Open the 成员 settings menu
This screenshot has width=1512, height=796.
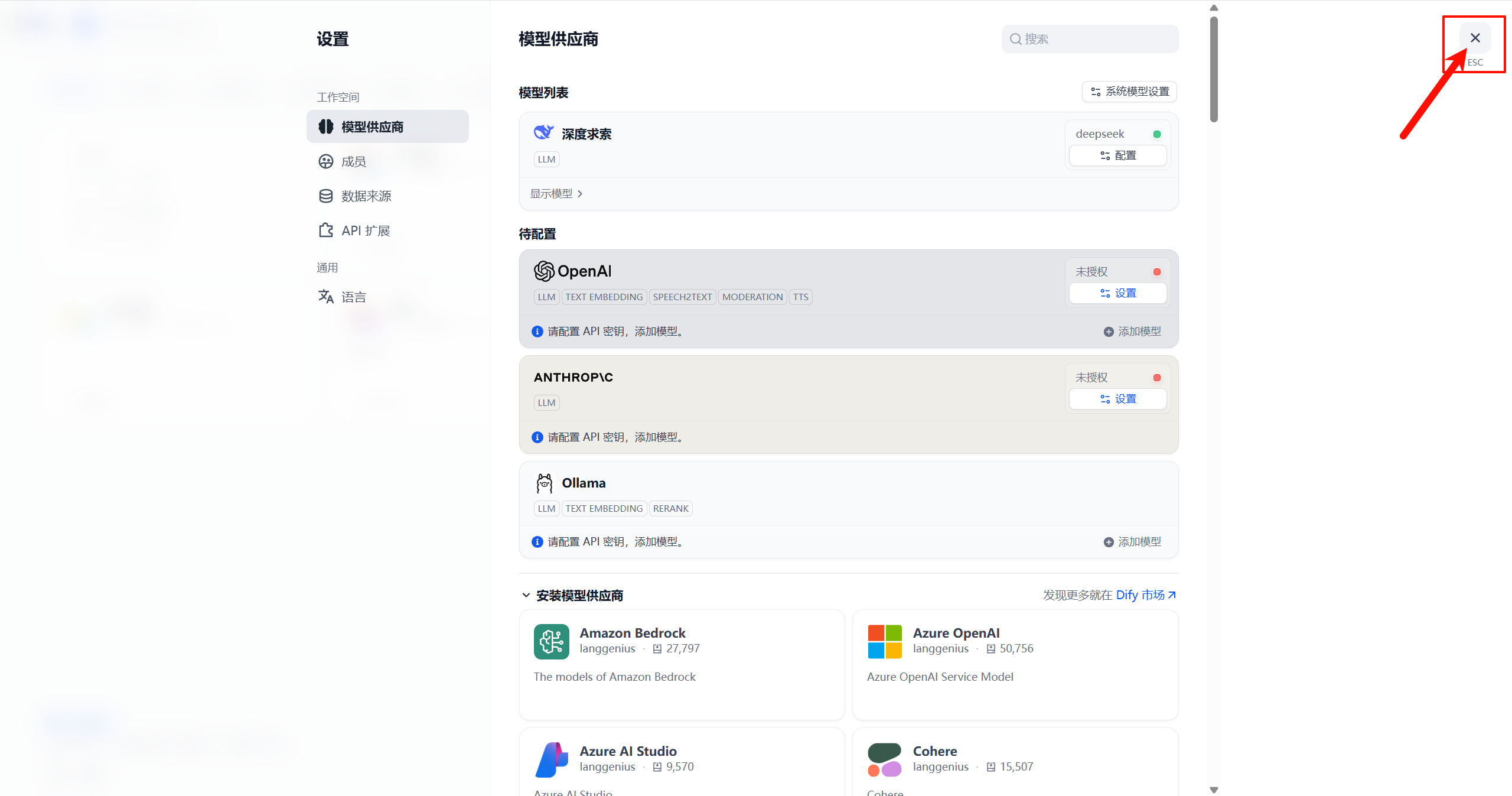coord(353,161)
